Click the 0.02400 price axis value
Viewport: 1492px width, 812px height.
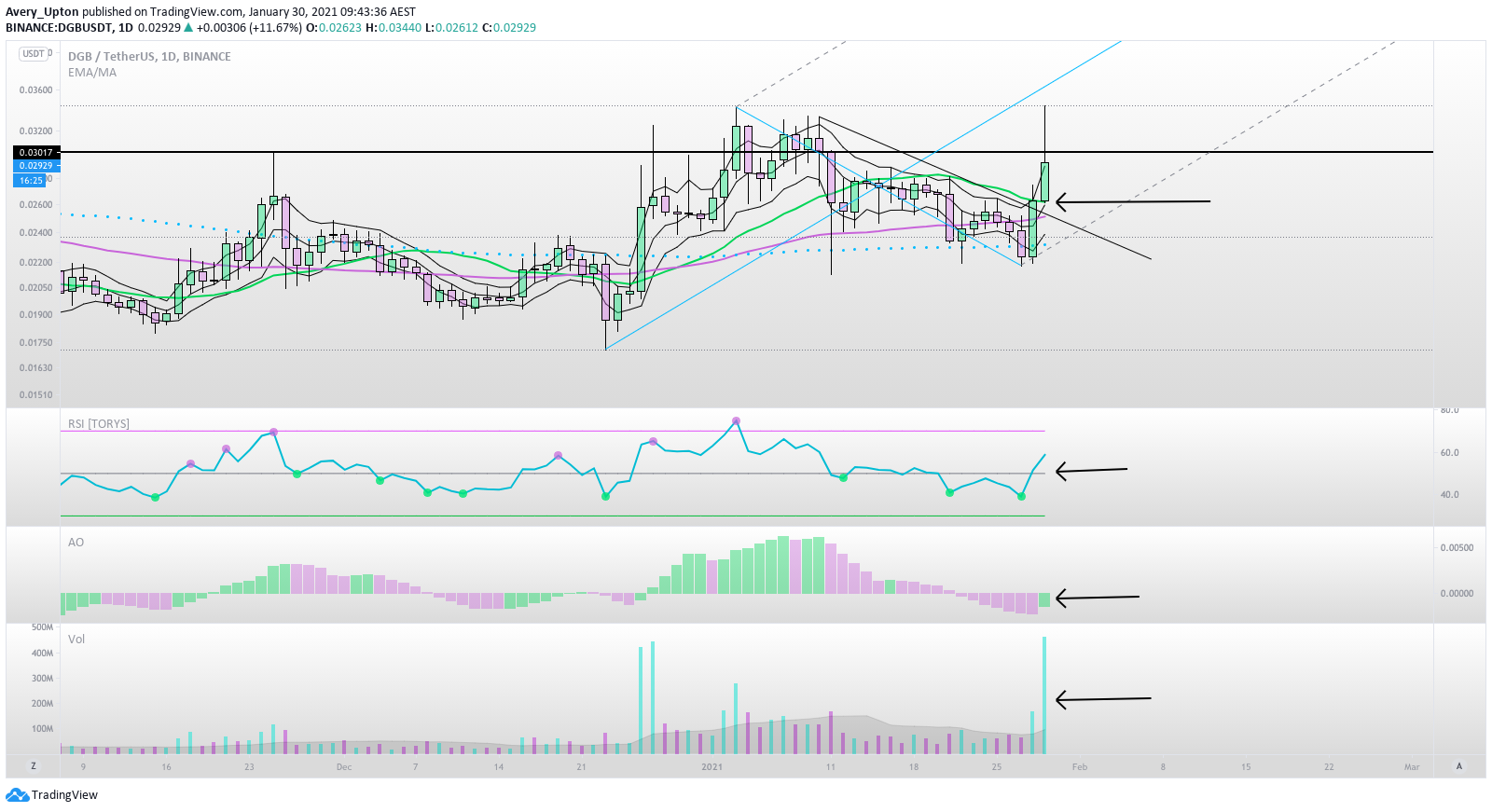tap(36, 233)
